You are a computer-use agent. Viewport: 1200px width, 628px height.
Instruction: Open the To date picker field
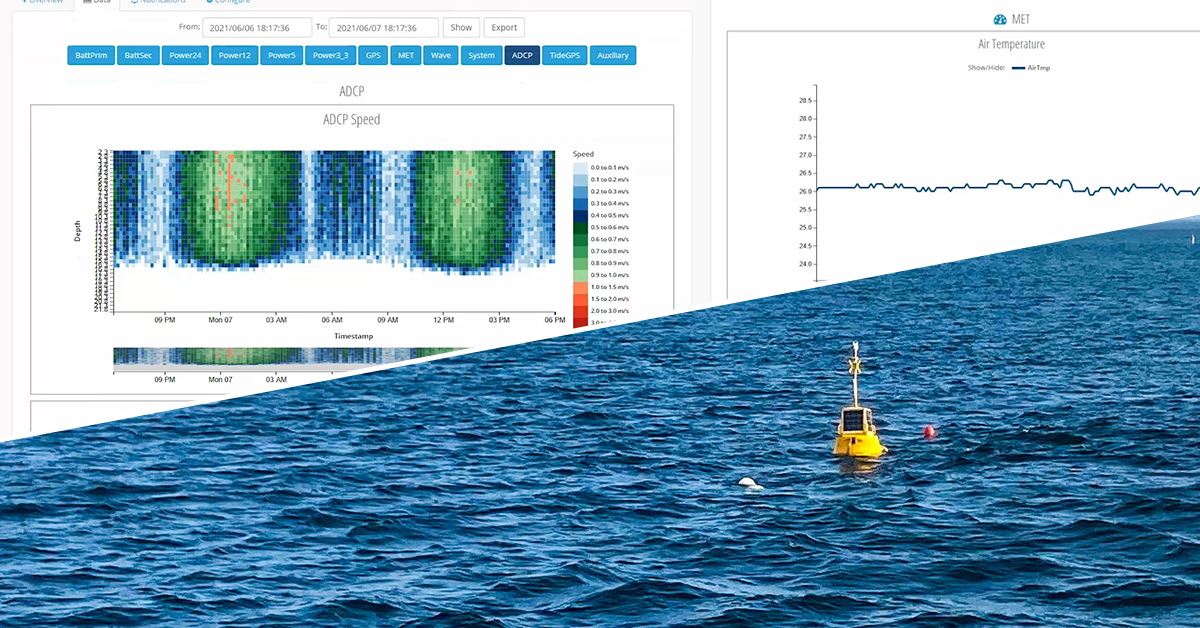pos(385,27)
